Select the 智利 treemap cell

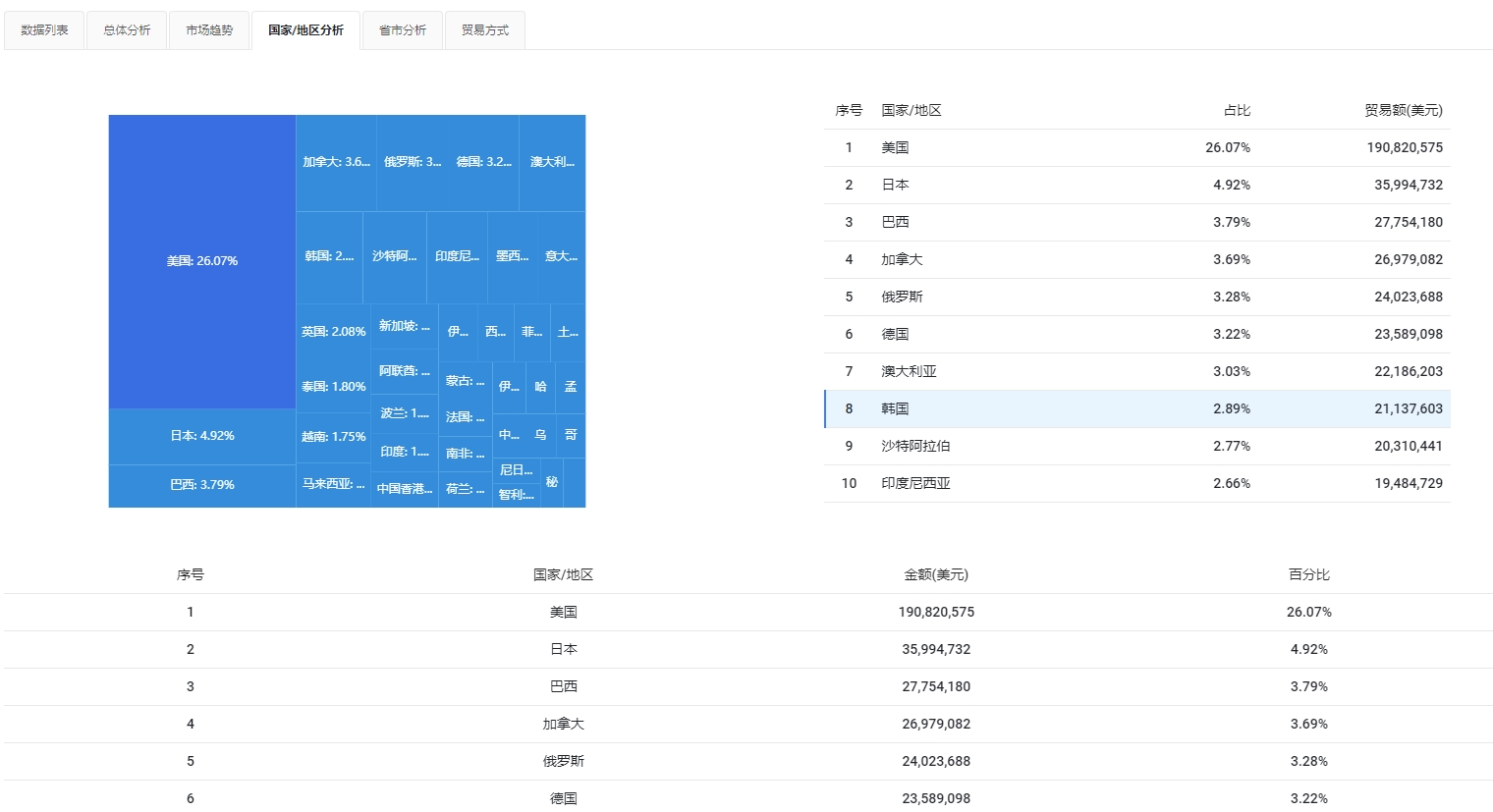(517, 495)
